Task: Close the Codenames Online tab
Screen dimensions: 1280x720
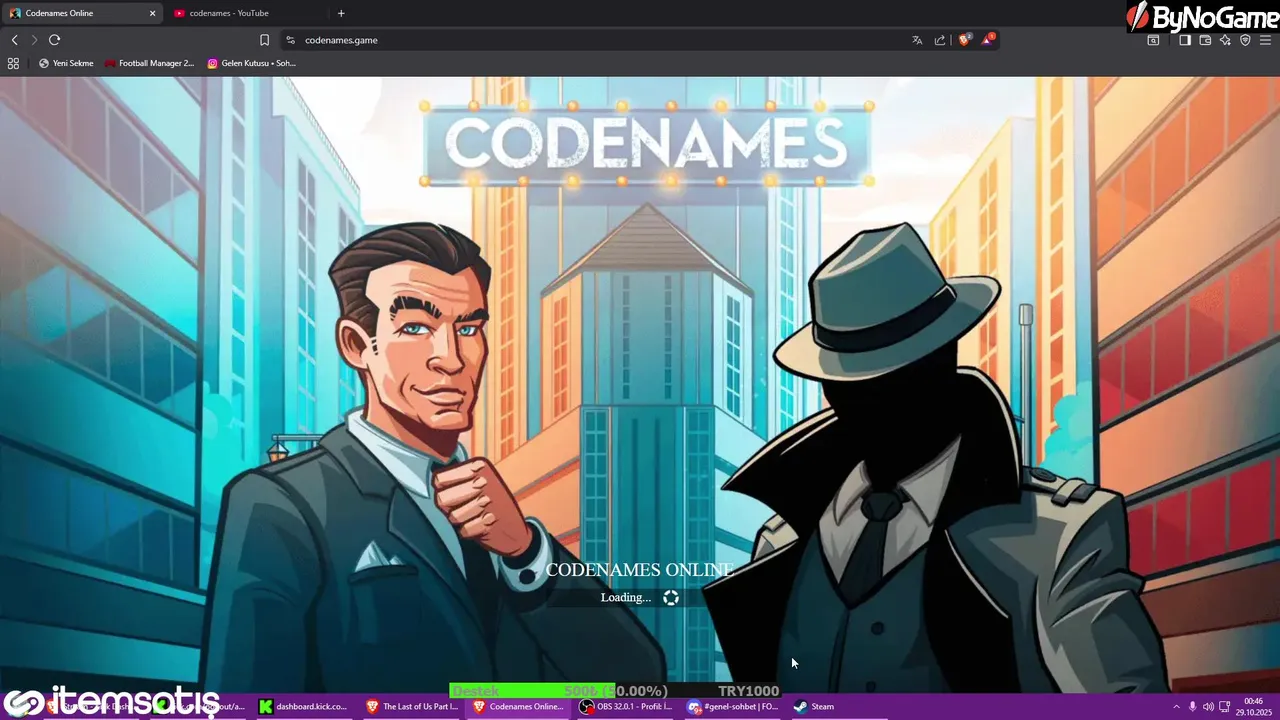Action: [153, 13]
